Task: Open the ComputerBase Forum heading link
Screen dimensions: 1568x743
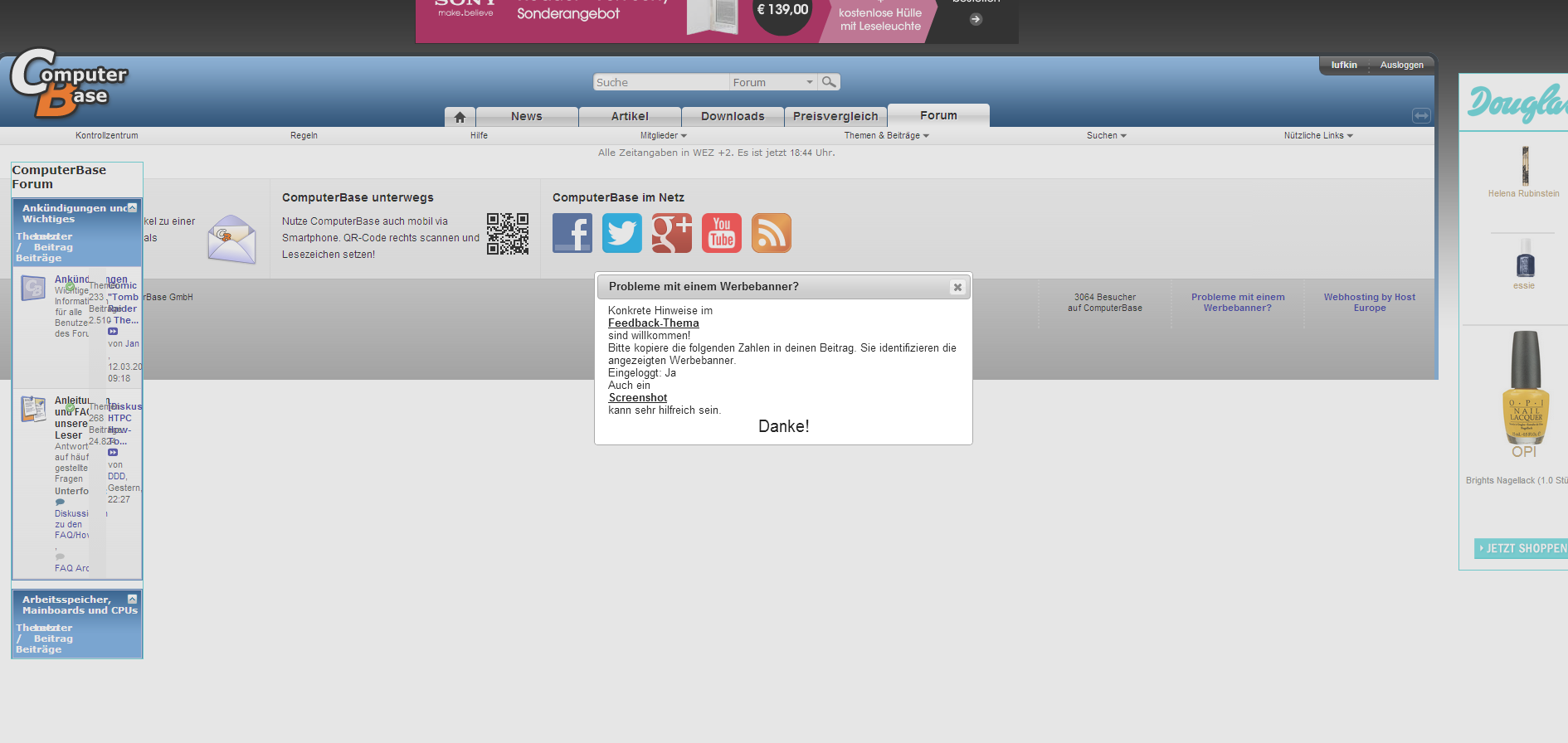Action: click(x=59, y=177)
